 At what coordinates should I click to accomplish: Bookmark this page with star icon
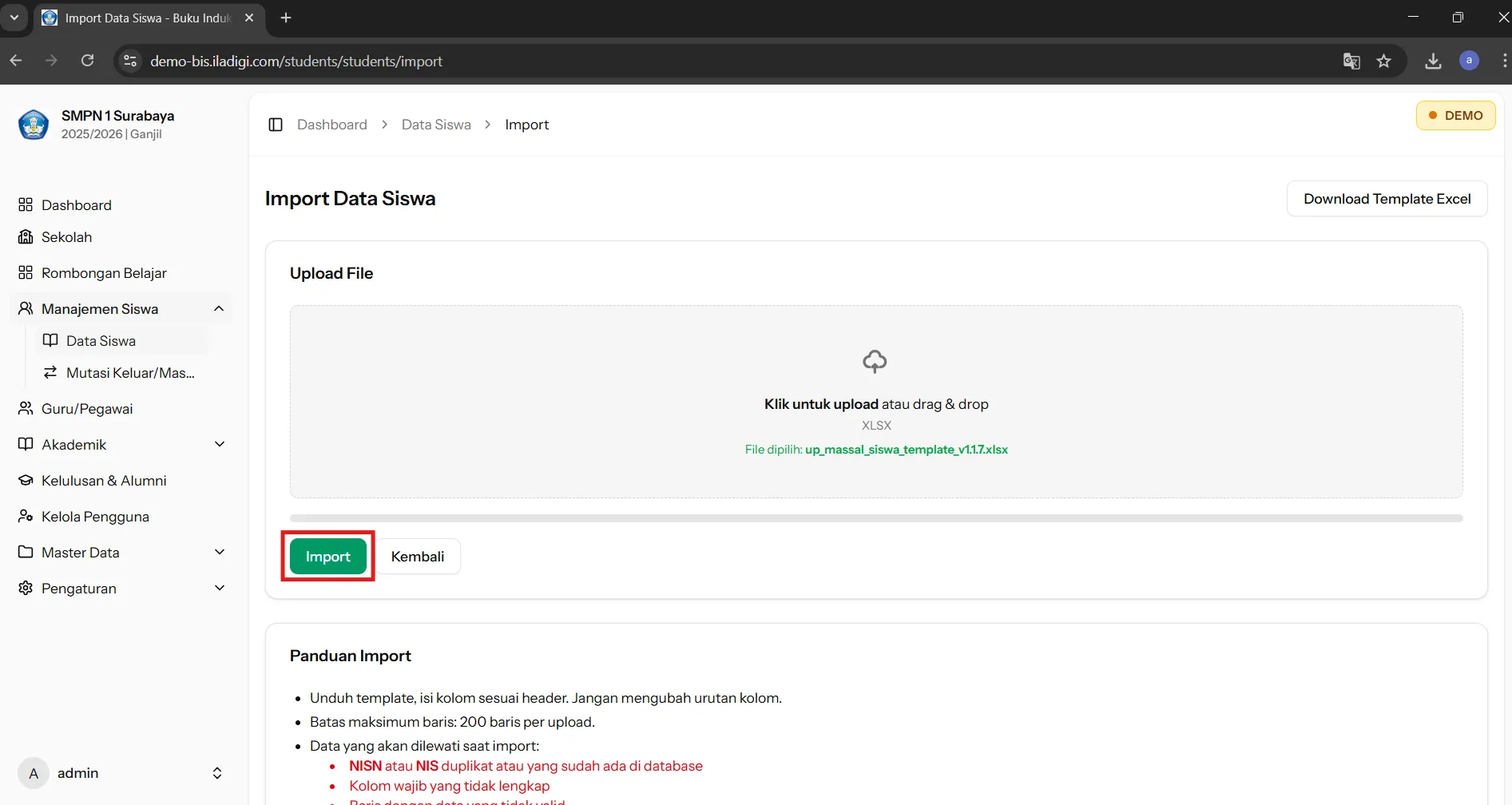coord(1384,61)
